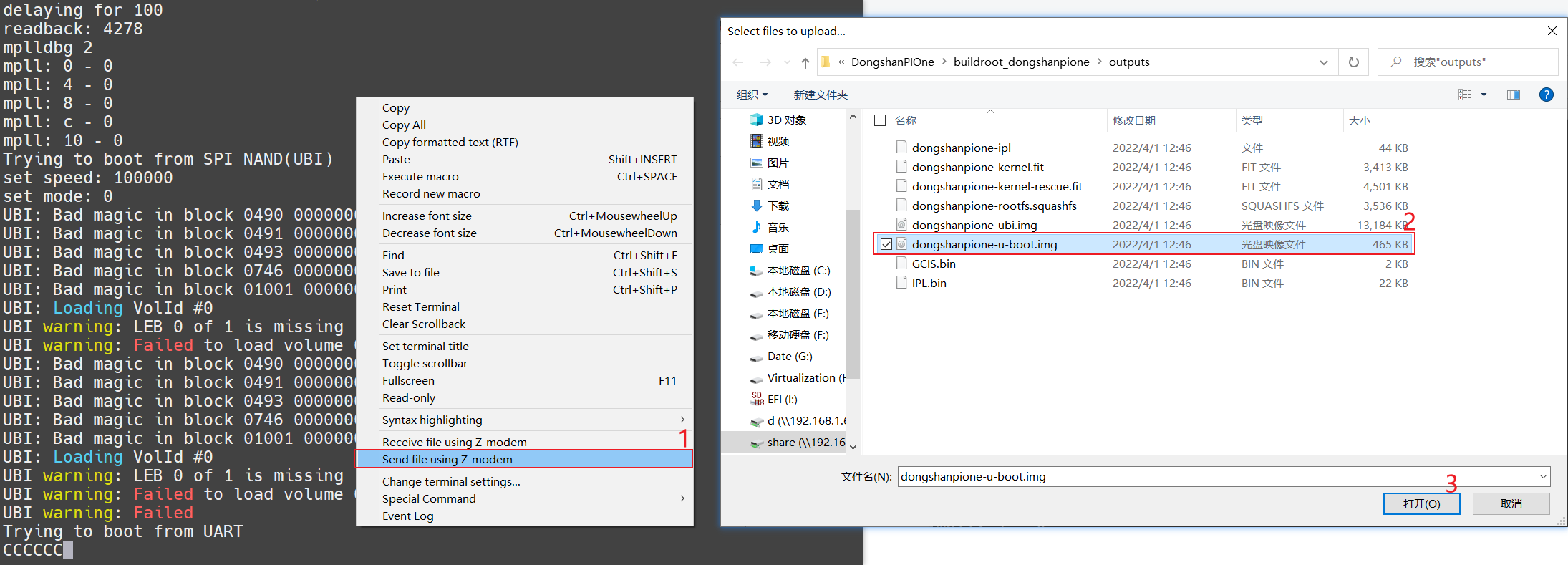
Task: Click the Up one level arrow icon
Action: 805,63
